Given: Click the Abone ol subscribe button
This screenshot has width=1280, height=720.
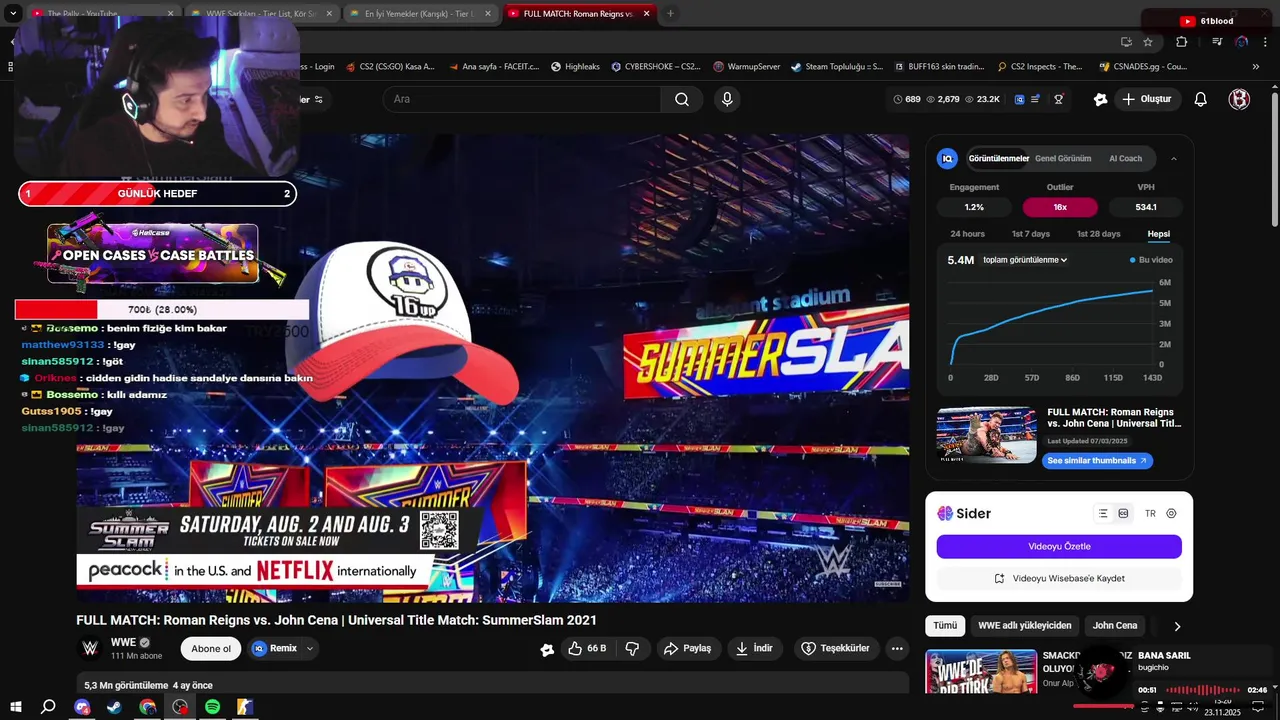Looking at the screenshot, I should [211, 648].
